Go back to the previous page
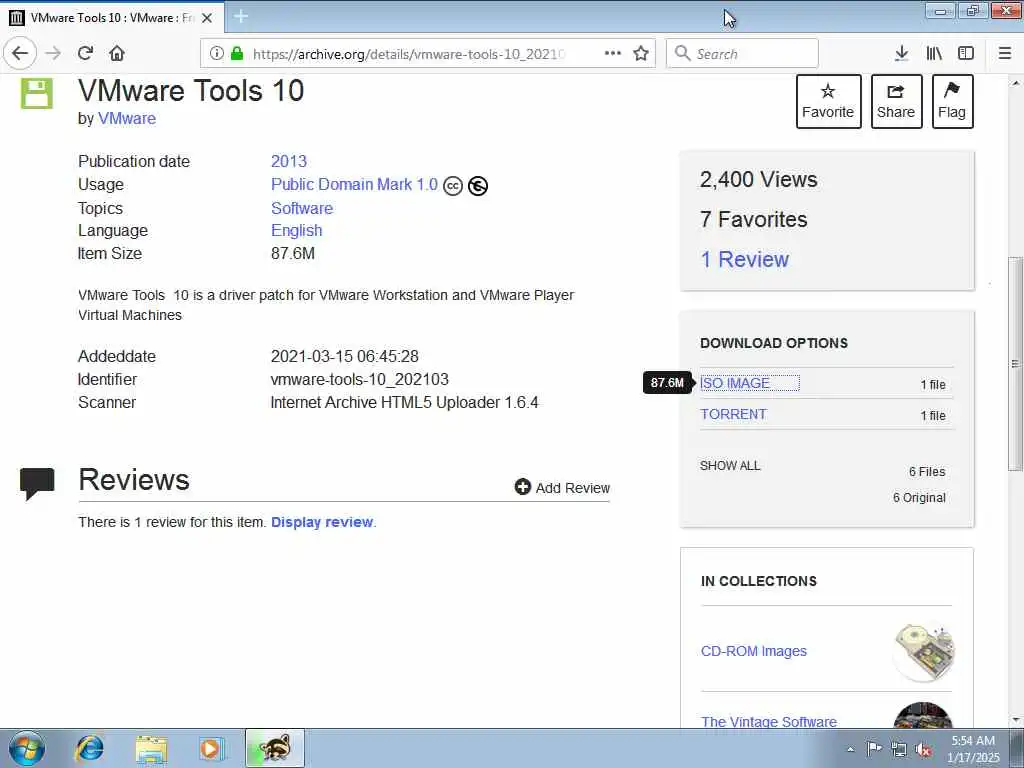Image resolution: width=1024 pixels, height=768 pixels. click(x=20, y=54)
